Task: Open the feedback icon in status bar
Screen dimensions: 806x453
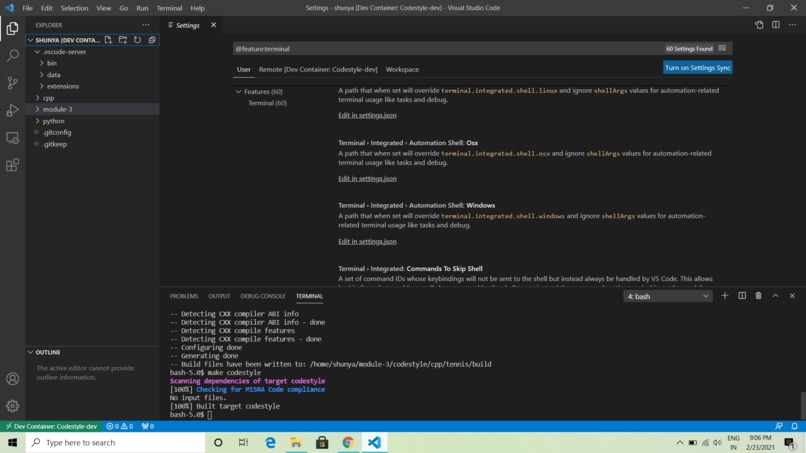Action: point(779,426)
